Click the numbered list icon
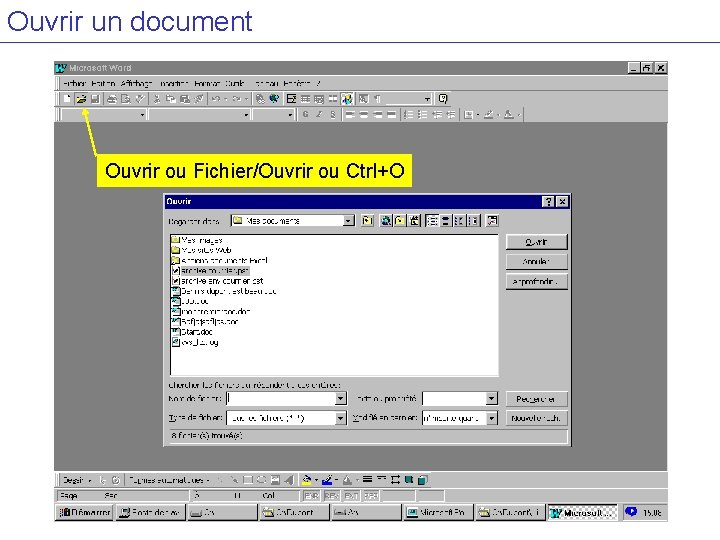 point(409,114)
